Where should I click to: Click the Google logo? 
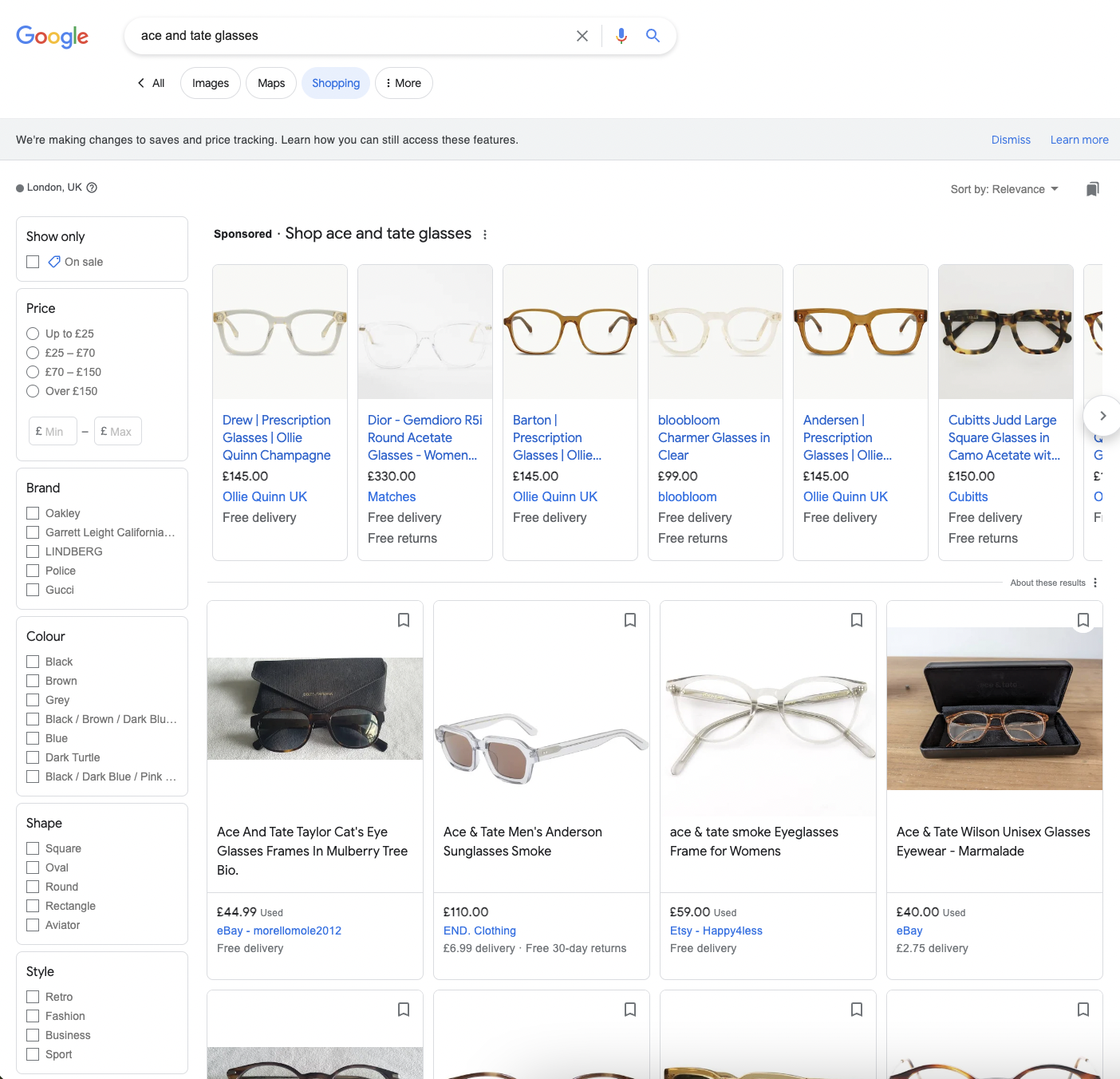point(52,36)
